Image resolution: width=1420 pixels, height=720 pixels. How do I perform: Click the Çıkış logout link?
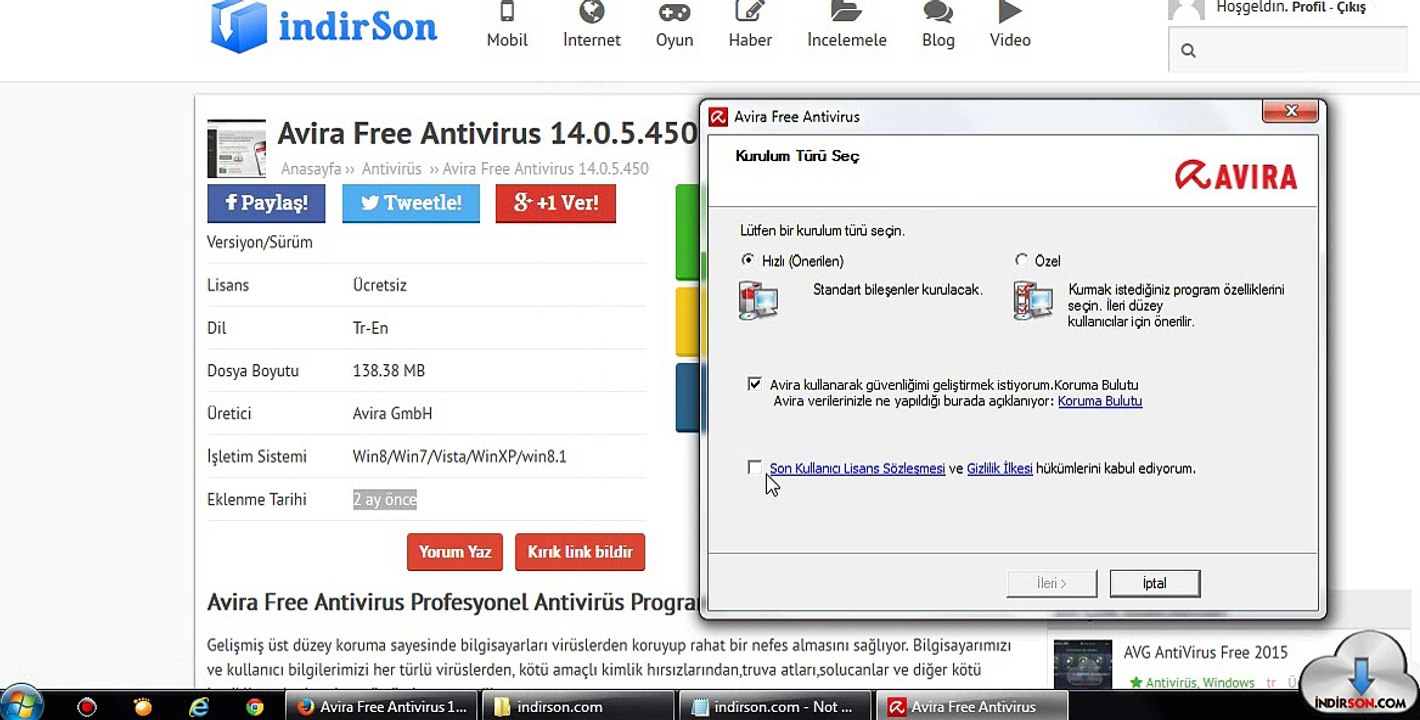[x=1352, y=8]
